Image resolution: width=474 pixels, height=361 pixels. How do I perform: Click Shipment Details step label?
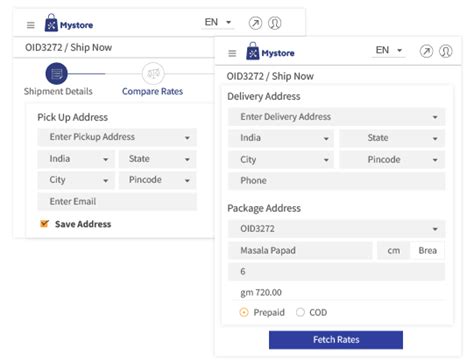(x=58, y=91)
